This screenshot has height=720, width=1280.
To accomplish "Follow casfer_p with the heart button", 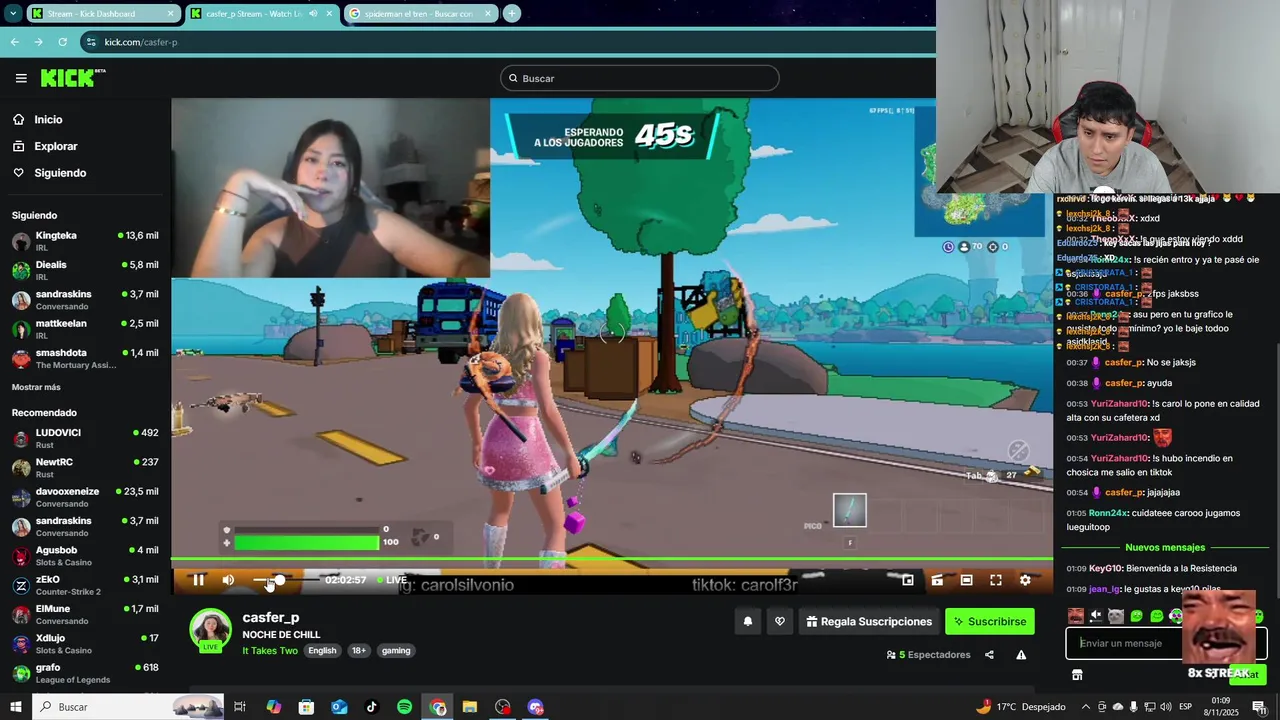I will [x=780, y=621].
